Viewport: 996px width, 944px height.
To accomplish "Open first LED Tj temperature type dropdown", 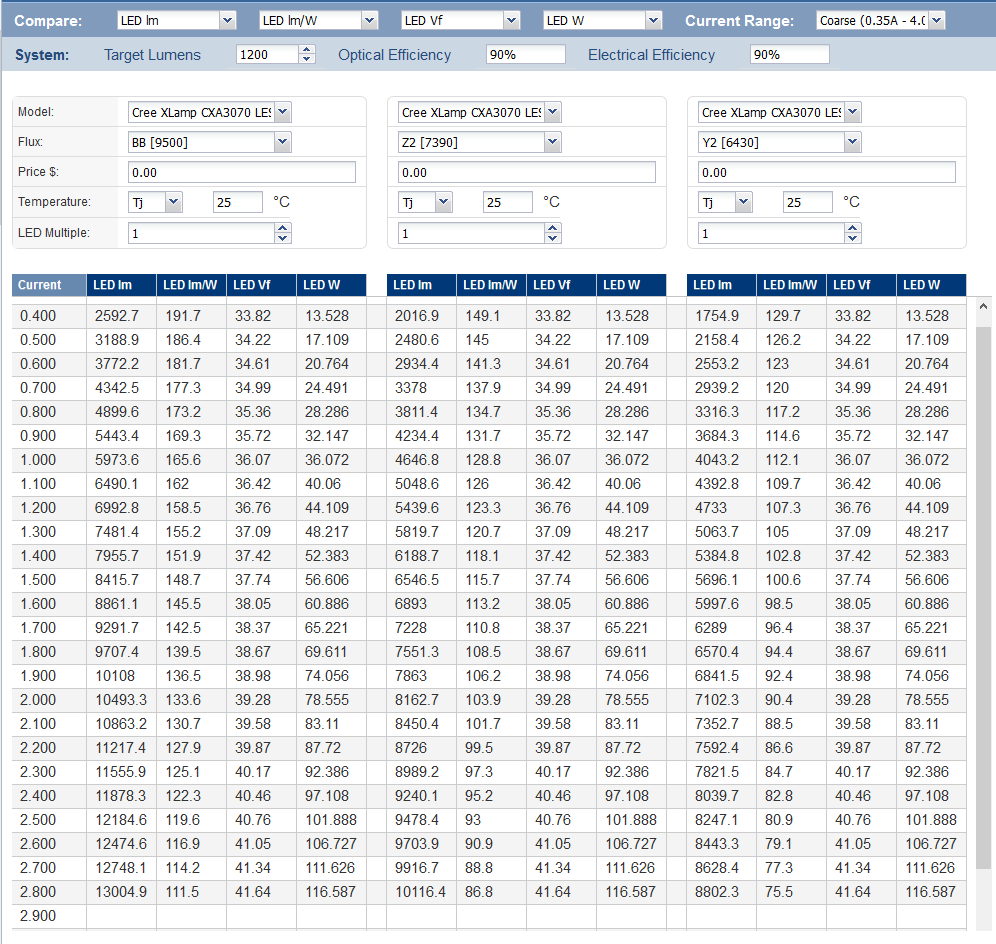I will (x=174, y=203).
